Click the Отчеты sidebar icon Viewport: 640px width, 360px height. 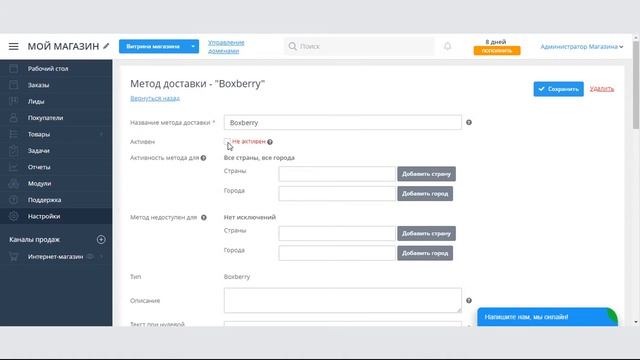pos(13,167)
